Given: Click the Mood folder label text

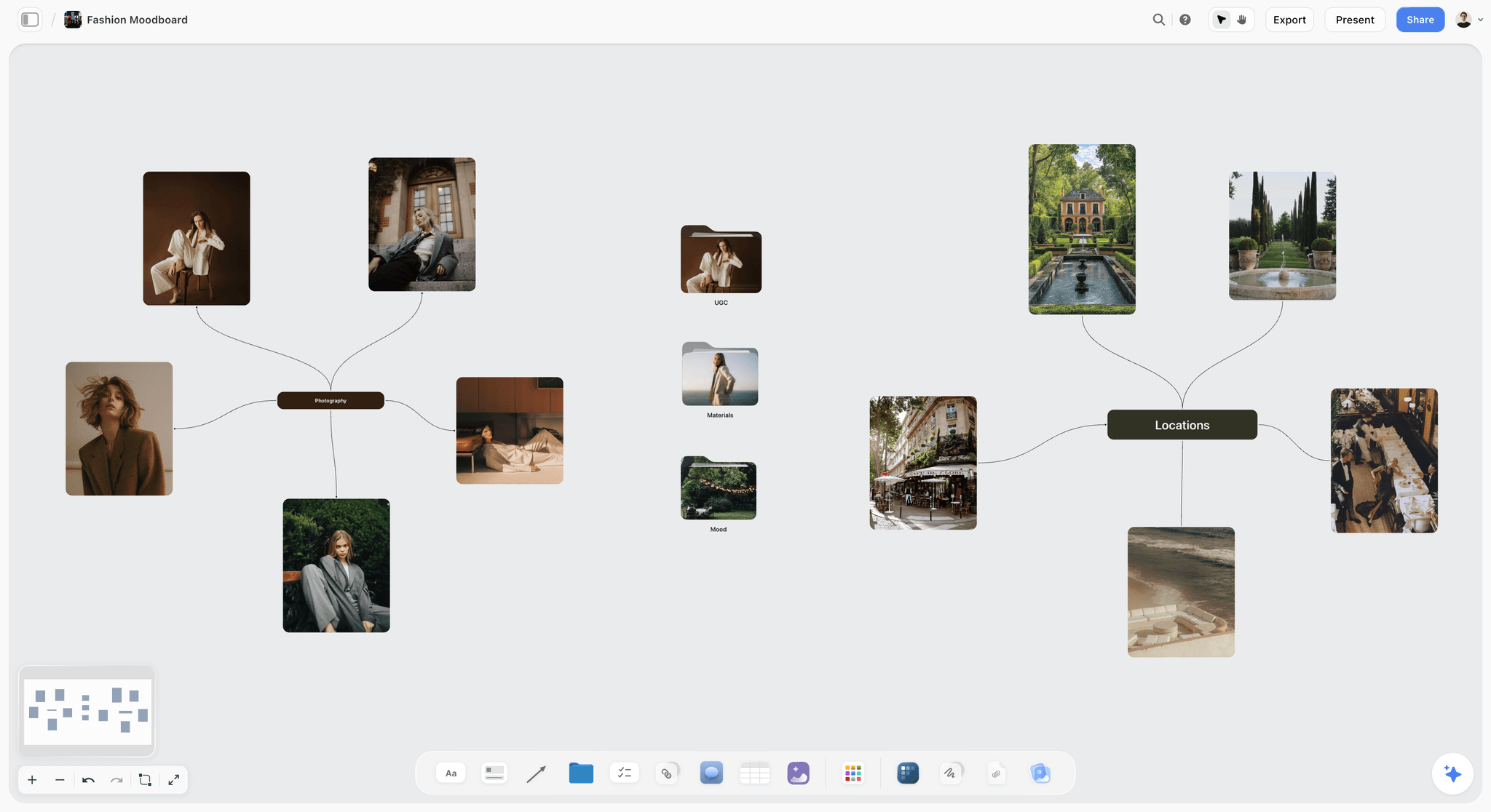Looking at the screenshot, I should click(x=719, y=530).
